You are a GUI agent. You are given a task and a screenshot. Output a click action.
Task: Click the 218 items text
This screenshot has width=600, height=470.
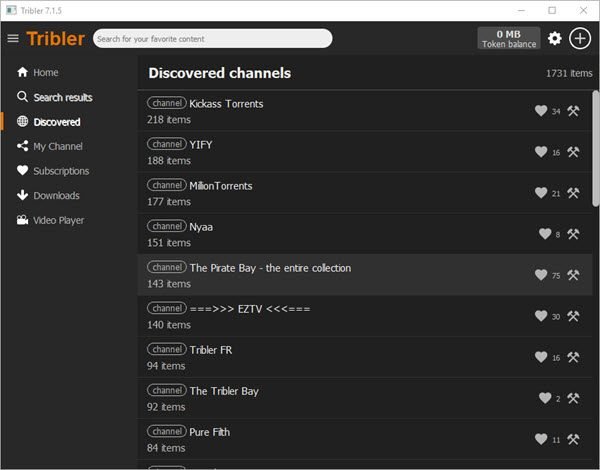point(169,120)
